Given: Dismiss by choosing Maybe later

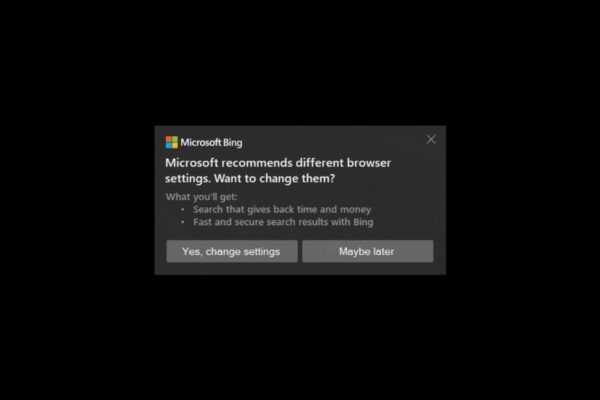Looking at the screenshot, I should [368, 251].
